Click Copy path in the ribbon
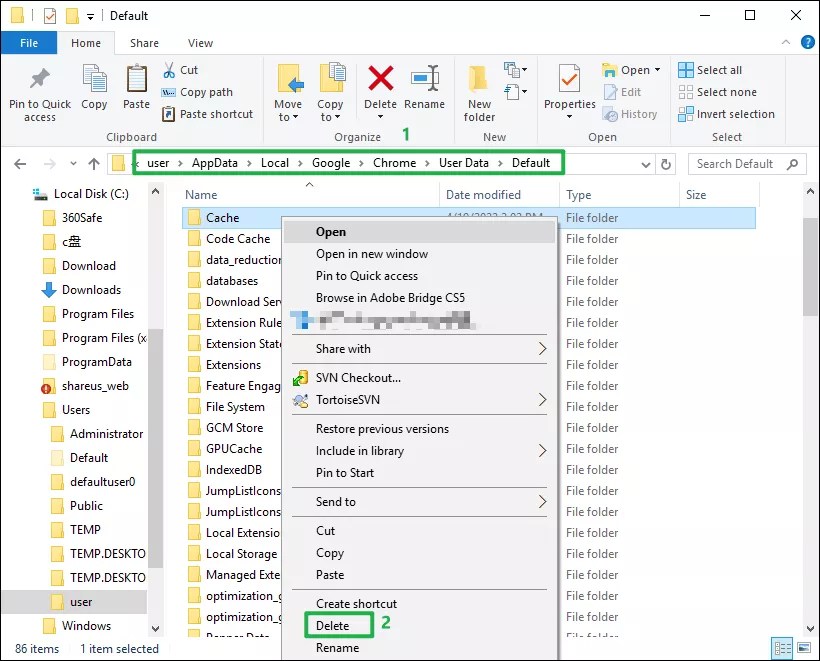 [x=197, y=92]
